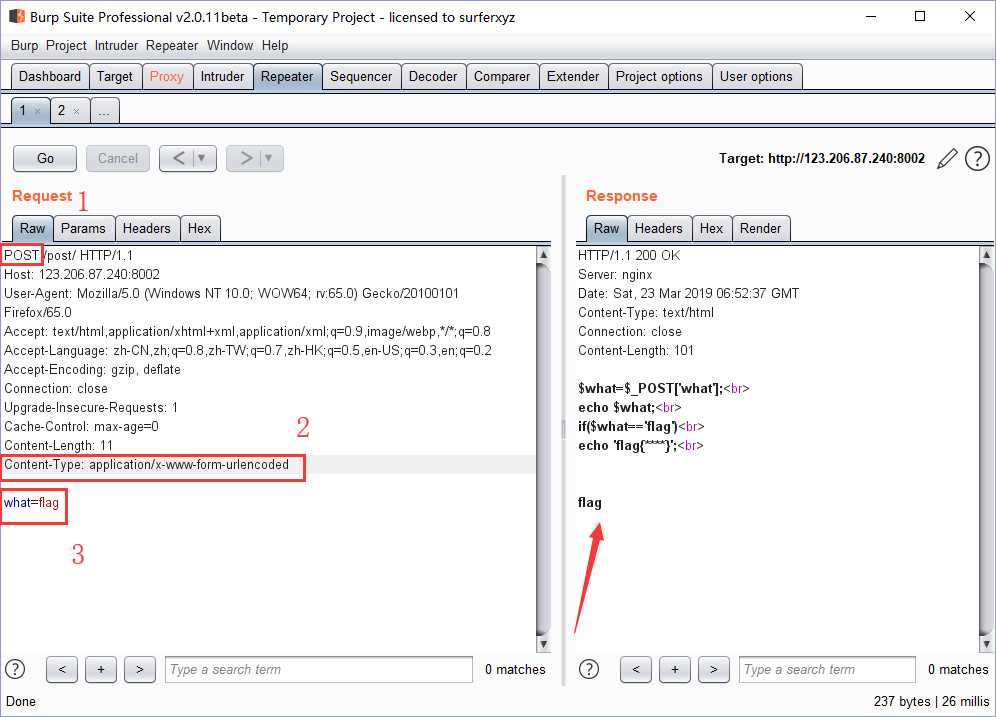This screenshot has width=996, height=717.
Task: Close Repeater tab 2 with its x
Action: (x=76, y=112)
